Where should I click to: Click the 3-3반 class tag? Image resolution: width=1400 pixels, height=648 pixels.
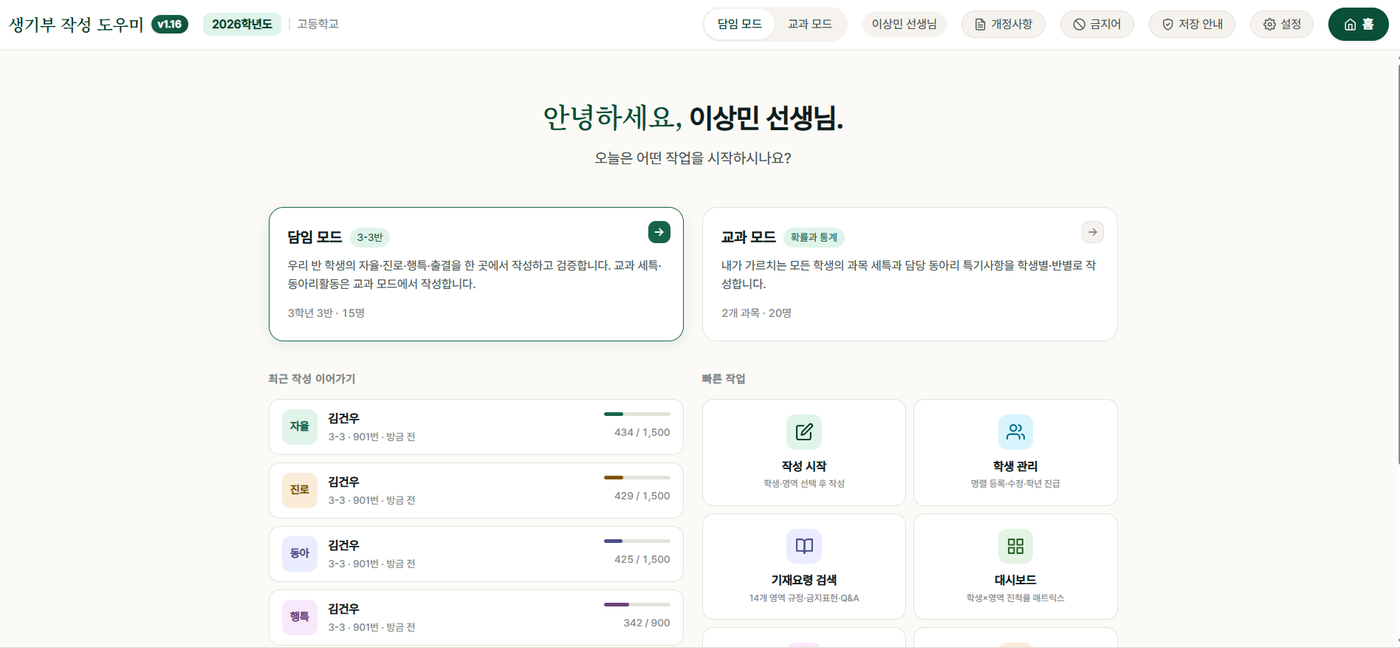370,237
